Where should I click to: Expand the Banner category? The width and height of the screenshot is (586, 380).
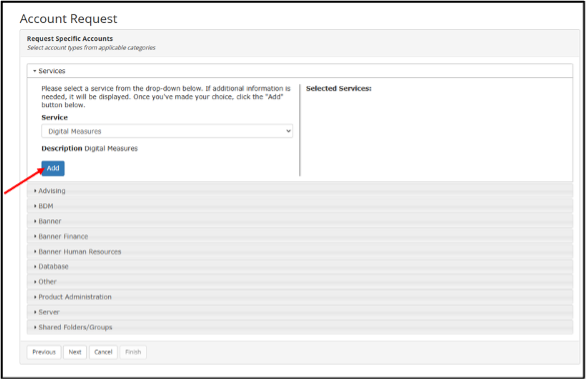click(300, 221)
